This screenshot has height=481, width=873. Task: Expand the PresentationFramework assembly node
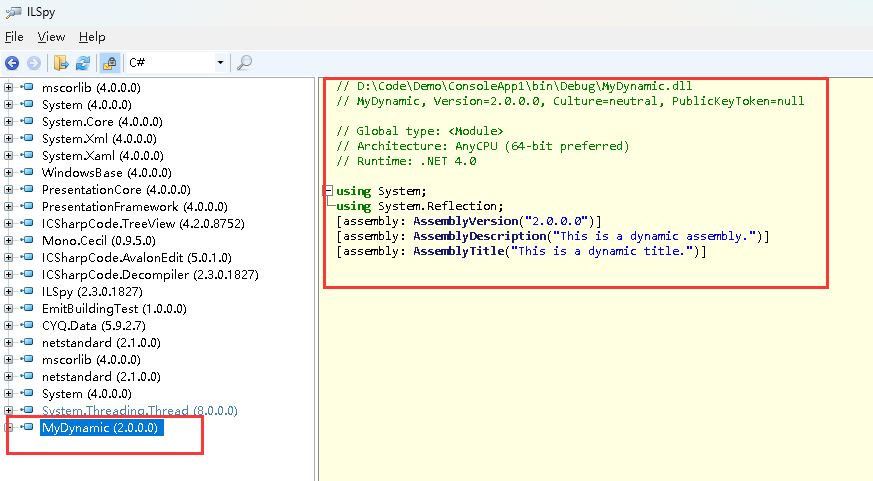(x=8, y=206)
